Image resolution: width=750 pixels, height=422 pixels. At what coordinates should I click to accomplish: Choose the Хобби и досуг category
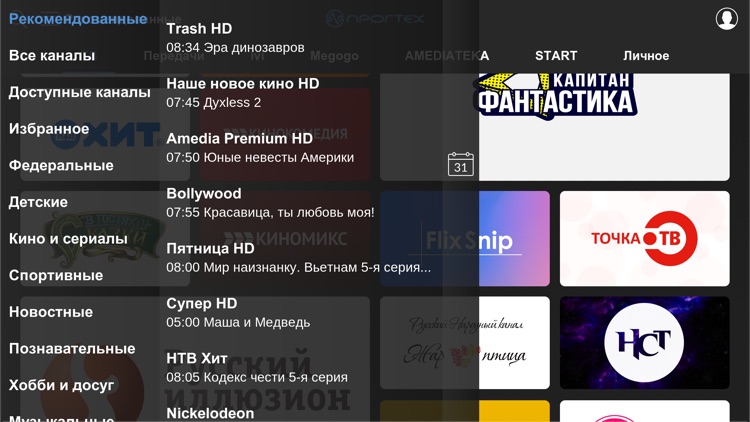[61, 385]
